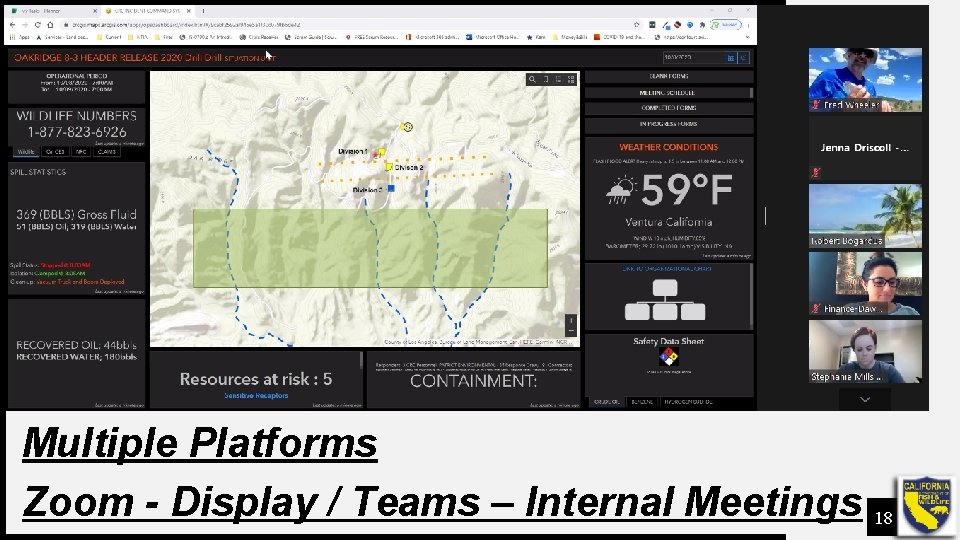Click the weather cloud icon
Image resolution: width=960 pixels, height=540 pixels.
coord(621,190)
